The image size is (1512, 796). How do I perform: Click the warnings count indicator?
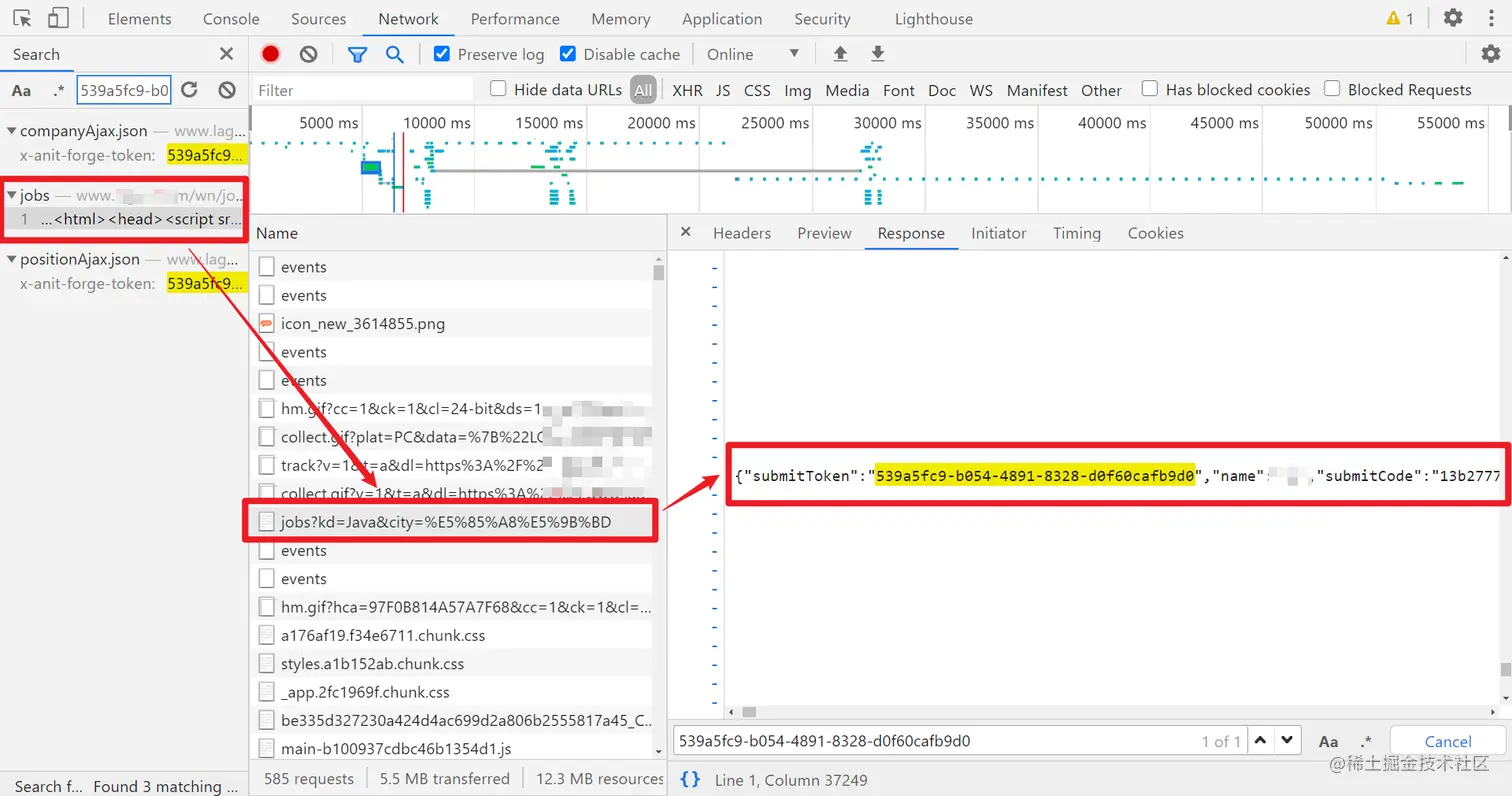click(1400, 18)
